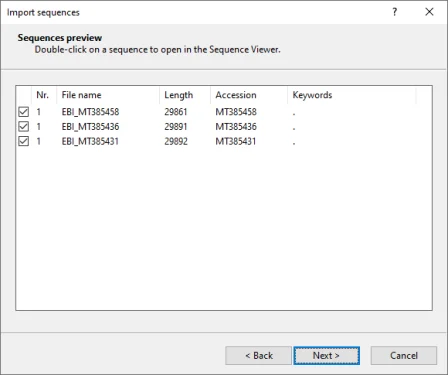The image size is (448, 375).
Task: Close the Import sequences dialog window
Action: pyautogui.click(x=429, y=12)
